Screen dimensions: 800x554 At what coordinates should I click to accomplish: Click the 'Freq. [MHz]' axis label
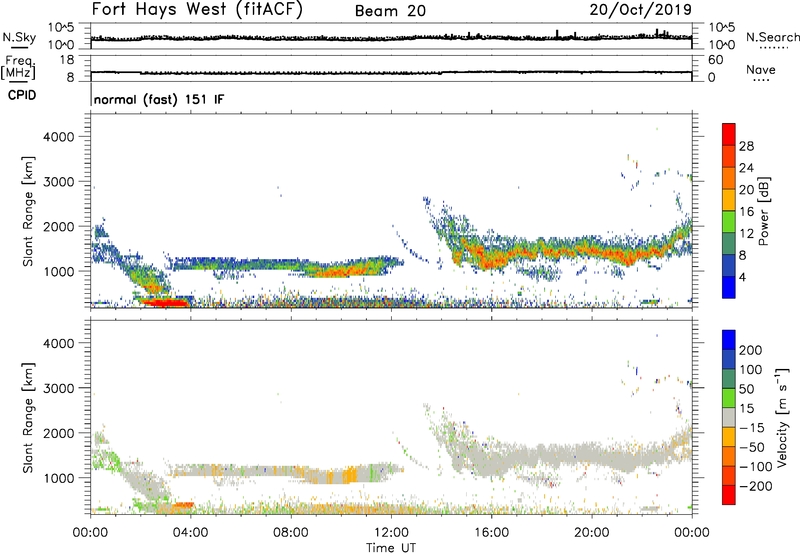(x=19, y=67)
